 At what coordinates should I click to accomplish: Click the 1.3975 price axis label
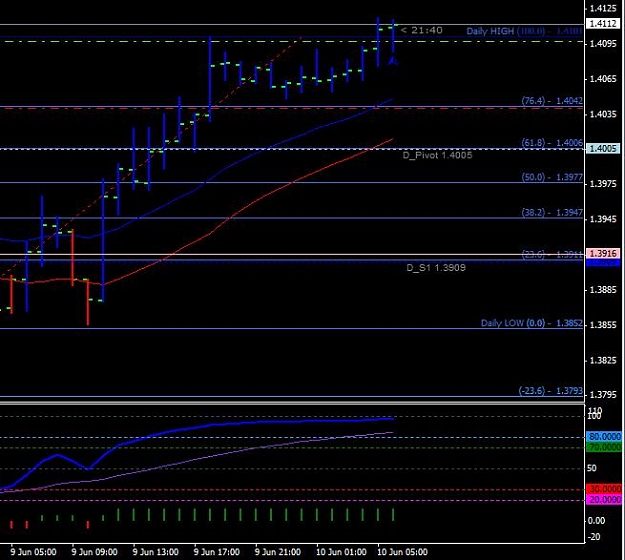(x=603, y=184)
